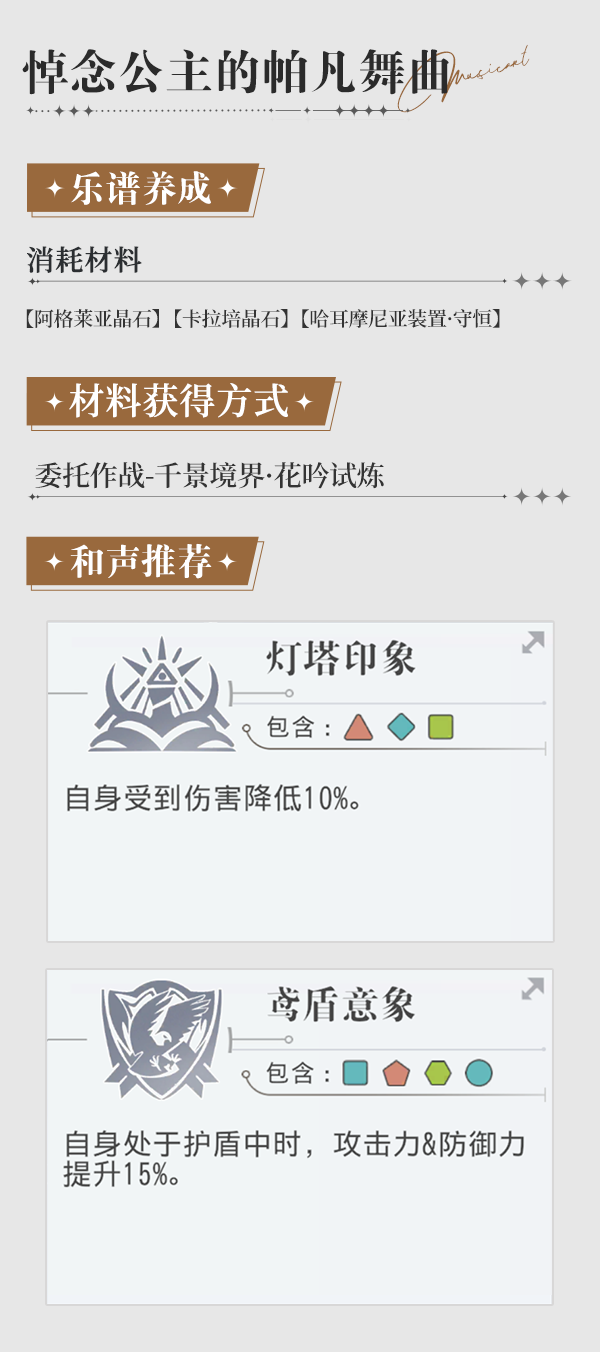Select the green square note in 灯塔印象
Image resolution: width=600 pixels, height=1352 pixels.
[441, 727]
